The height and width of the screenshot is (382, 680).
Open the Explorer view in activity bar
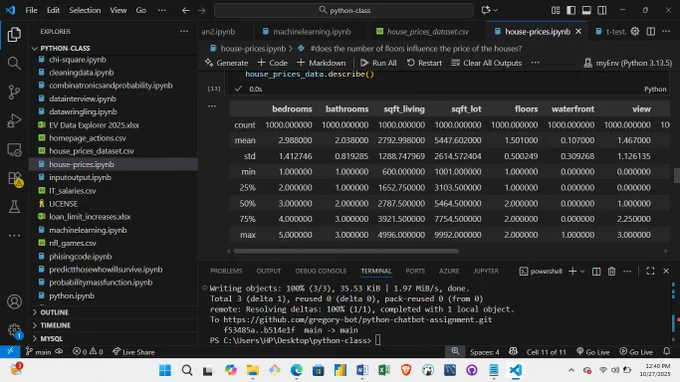(x=14, y=35)
